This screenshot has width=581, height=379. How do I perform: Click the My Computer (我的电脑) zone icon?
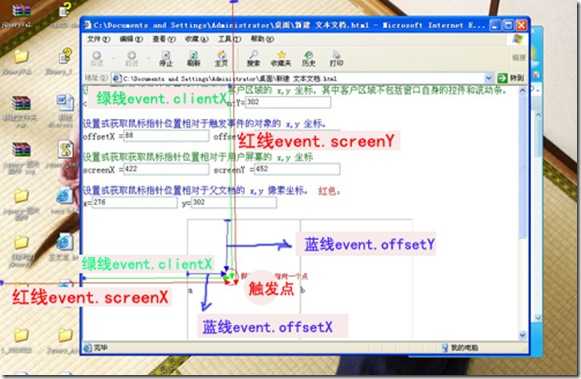[x=445, y=348]
